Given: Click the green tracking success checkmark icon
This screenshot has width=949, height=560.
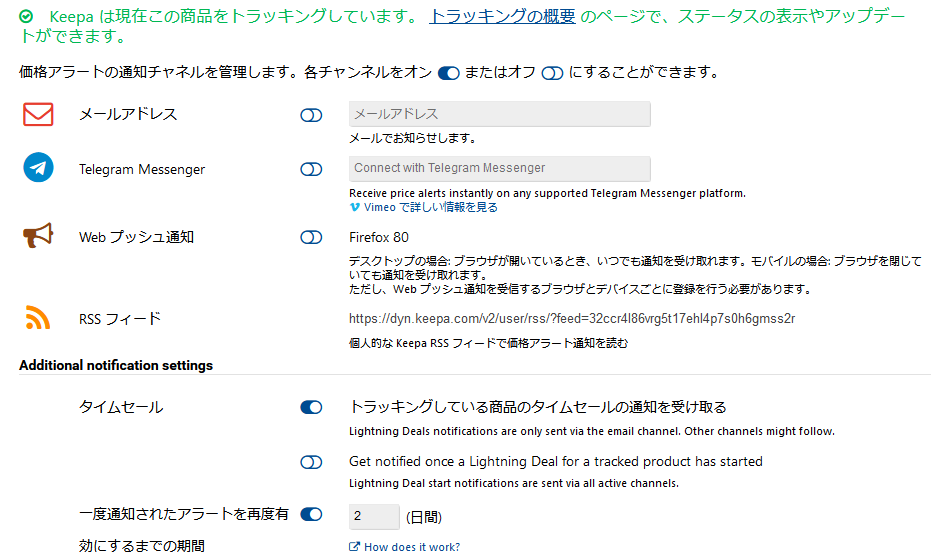Looking at the screenshot, I should (x=26, y=17).
